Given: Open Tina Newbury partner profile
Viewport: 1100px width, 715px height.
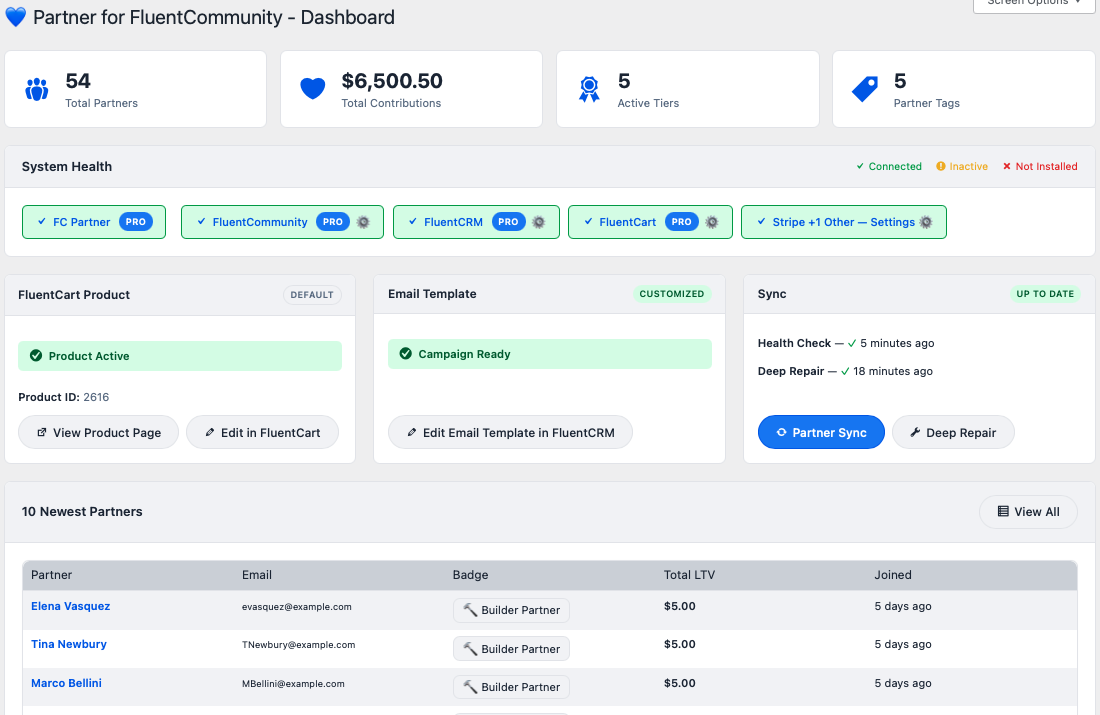Looking at the screenshot, I should coord(69,644).
